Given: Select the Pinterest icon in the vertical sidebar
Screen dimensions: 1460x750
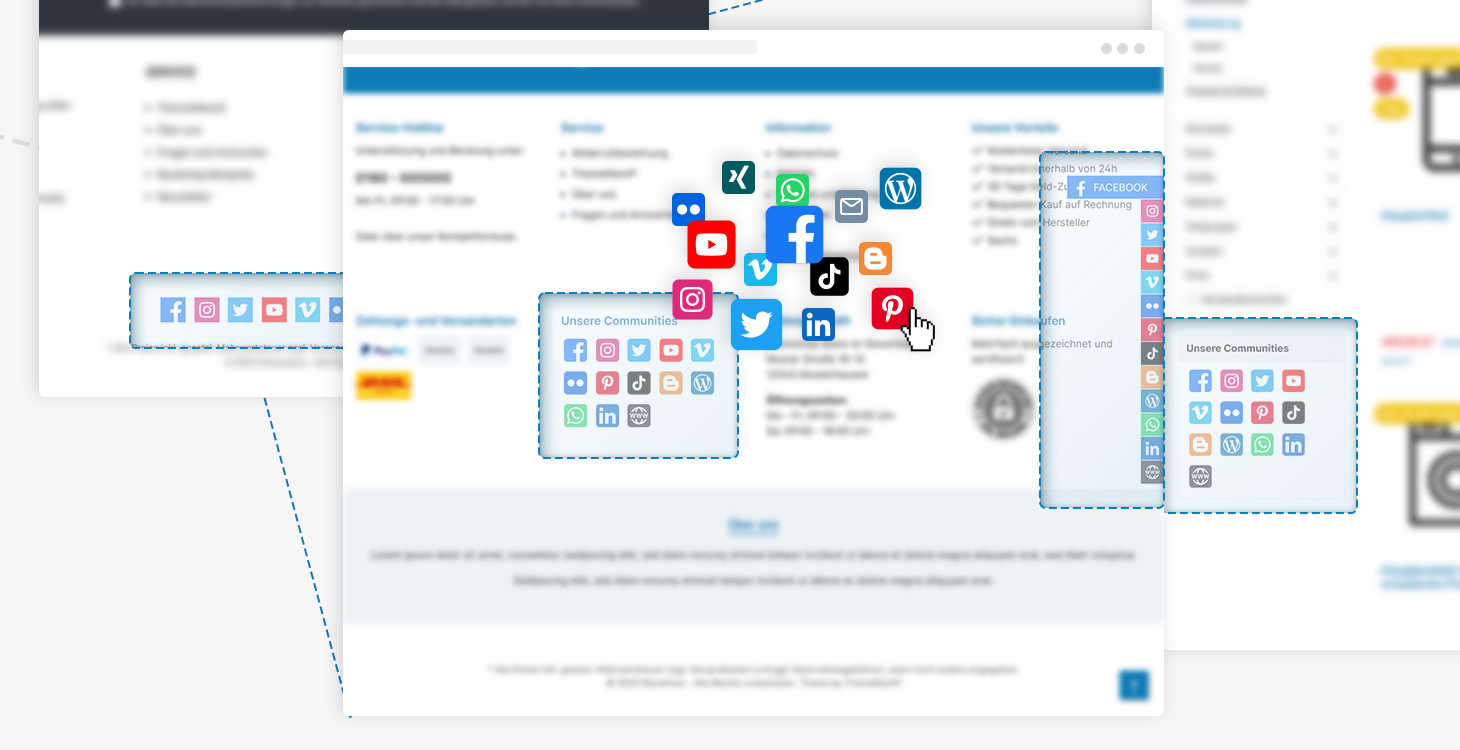Looking at the screenshot, I should (x=1152, y=329).
